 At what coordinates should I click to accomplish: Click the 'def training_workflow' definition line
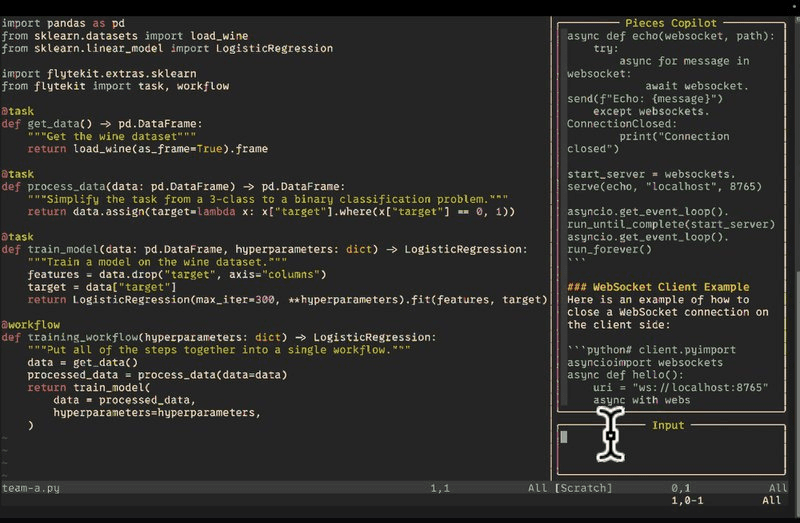point(219,337)
